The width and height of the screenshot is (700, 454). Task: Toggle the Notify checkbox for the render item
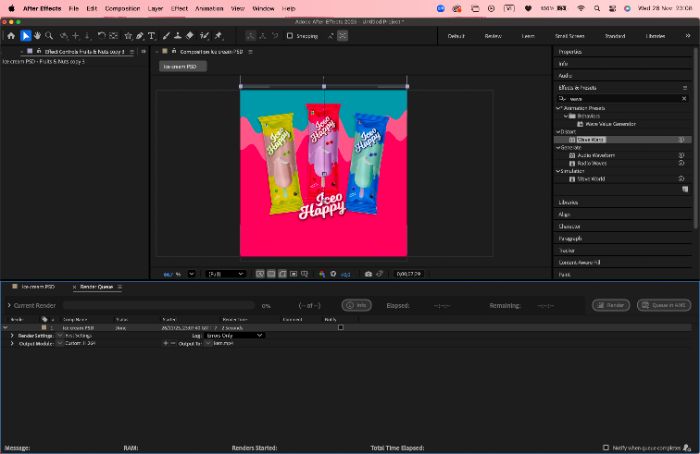341,327
